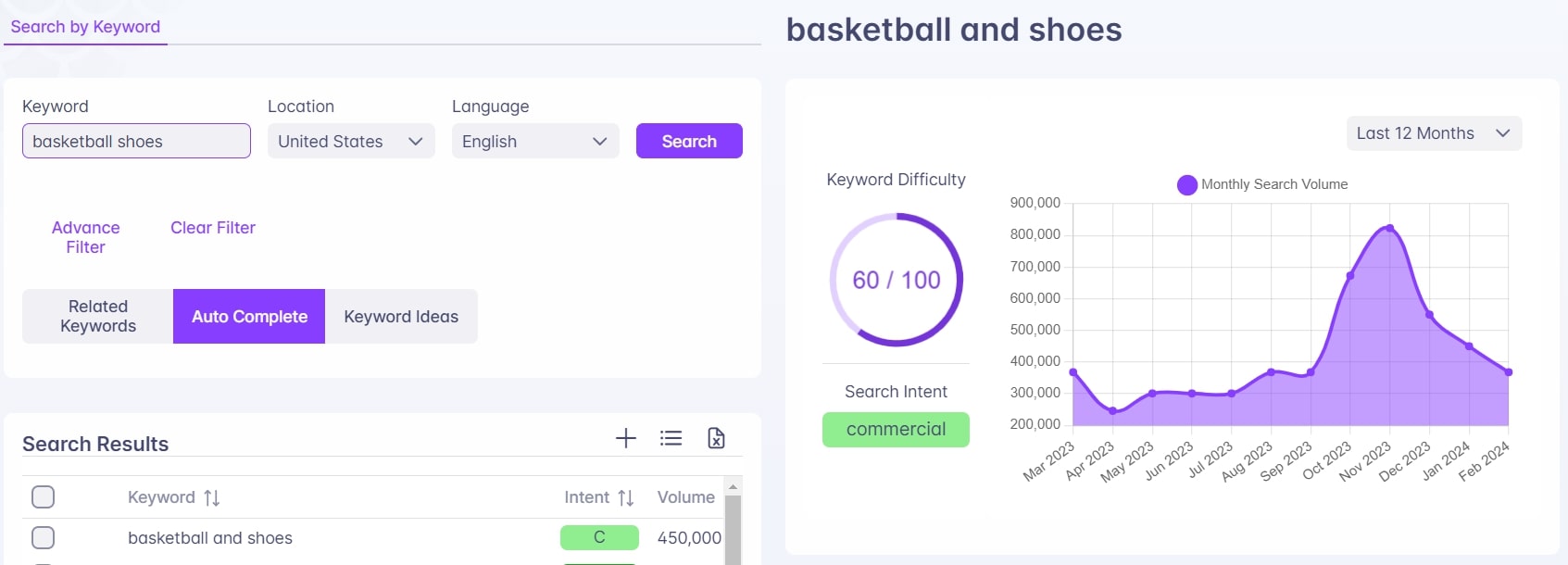Image resolution: width=1568 pixels, height=565 pixels.
Task: Click the 60 / 100 difficulty gauge
Action: tap(896, 280)
